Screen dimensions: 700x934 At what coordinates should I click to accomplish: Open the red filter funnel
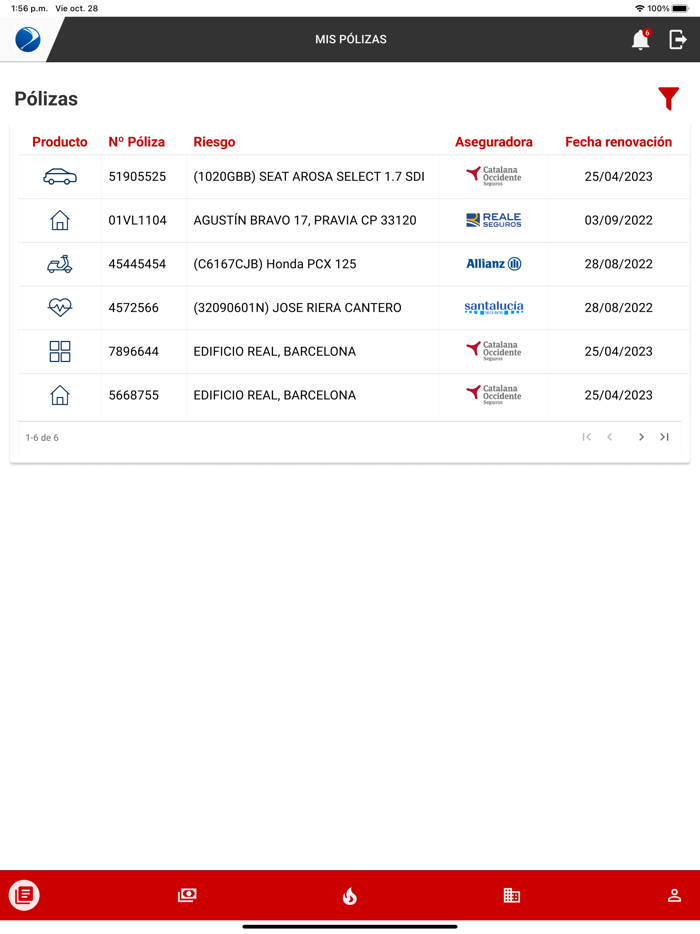point(668,98)
